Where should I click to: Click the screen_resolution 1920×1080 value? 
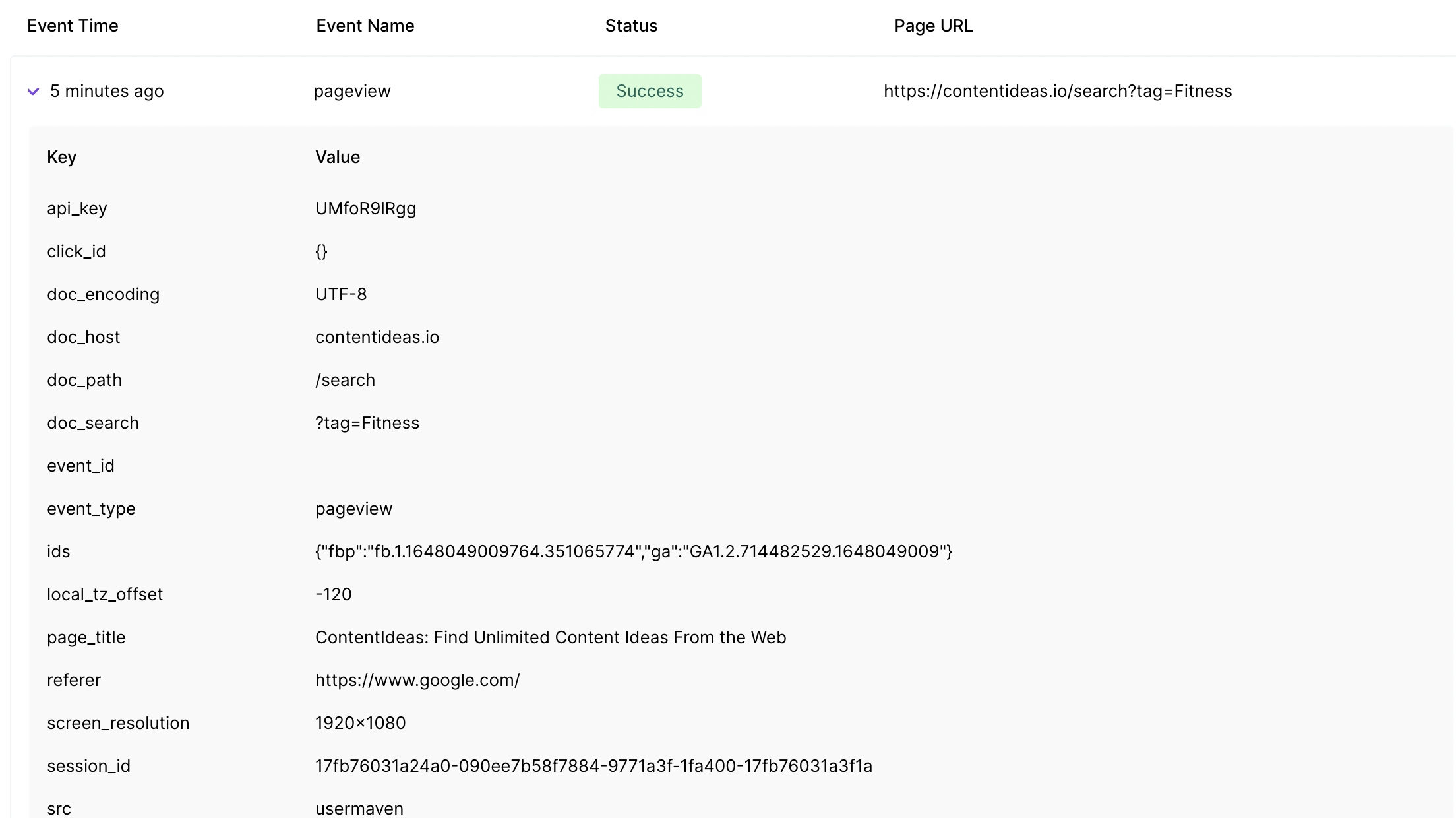pos(361,723)
